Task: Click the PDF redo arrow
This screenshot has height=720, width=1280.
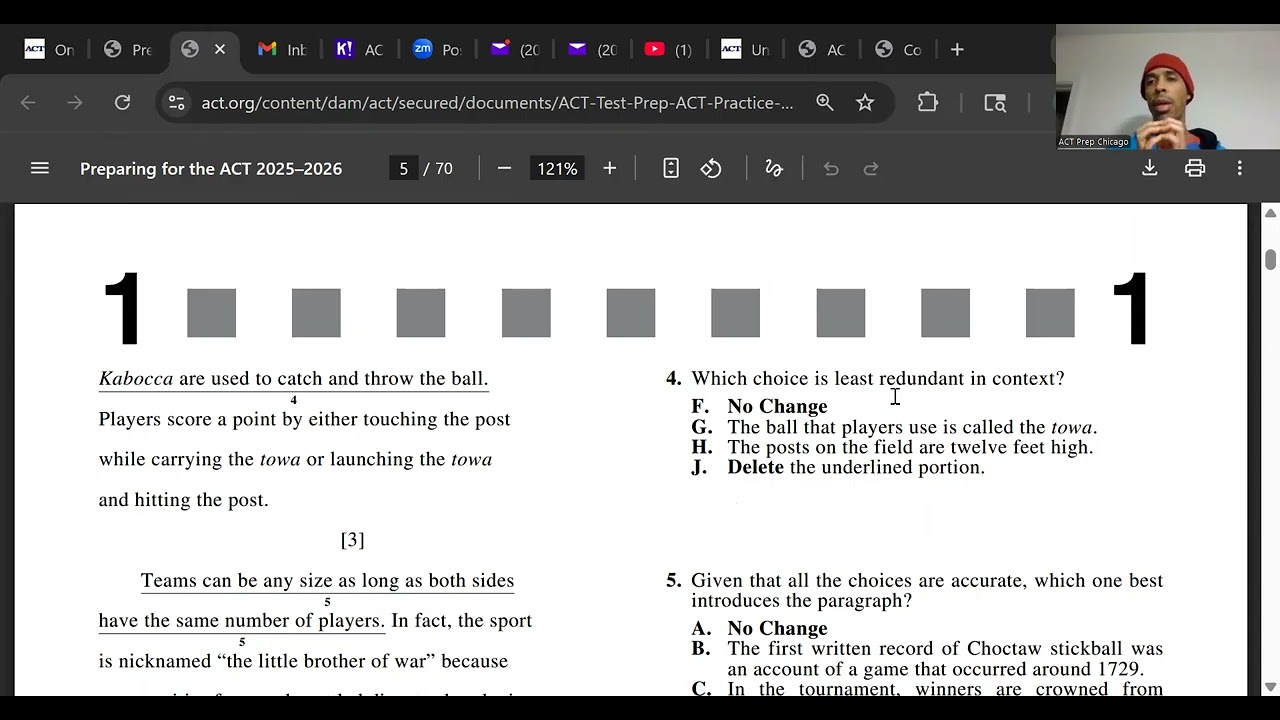Action: pyautogui.click(x=871, y=168)
